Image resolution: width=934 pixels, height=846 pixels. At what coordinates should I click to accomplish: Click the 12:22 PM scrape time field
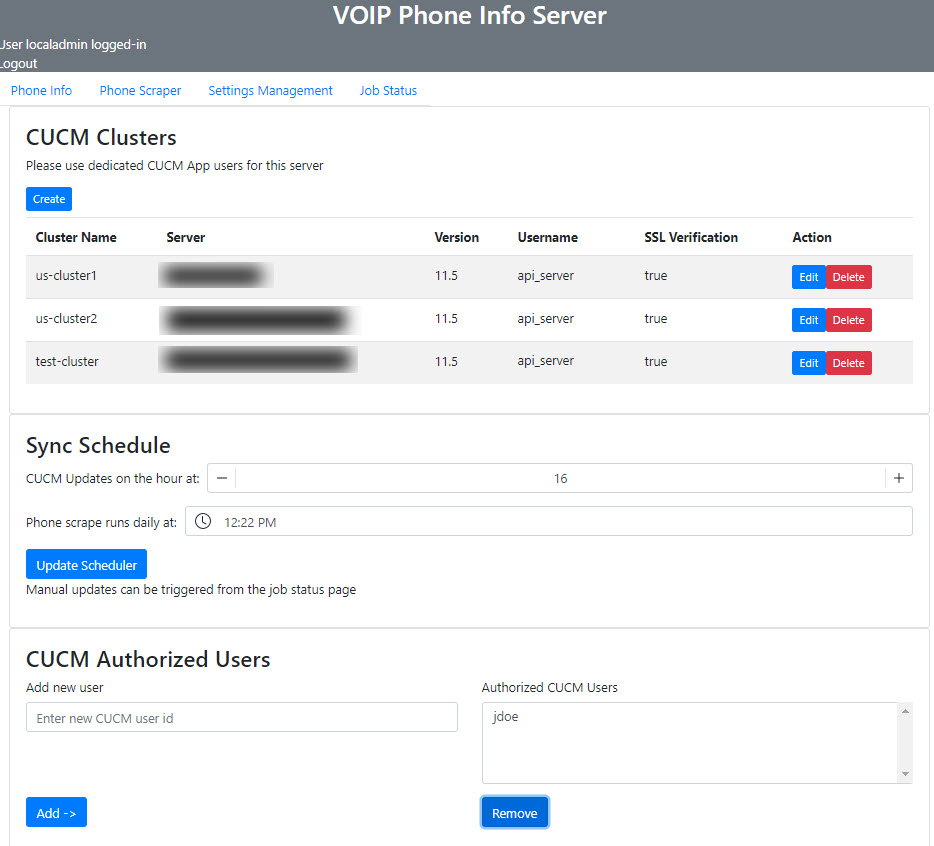[549, 521]
